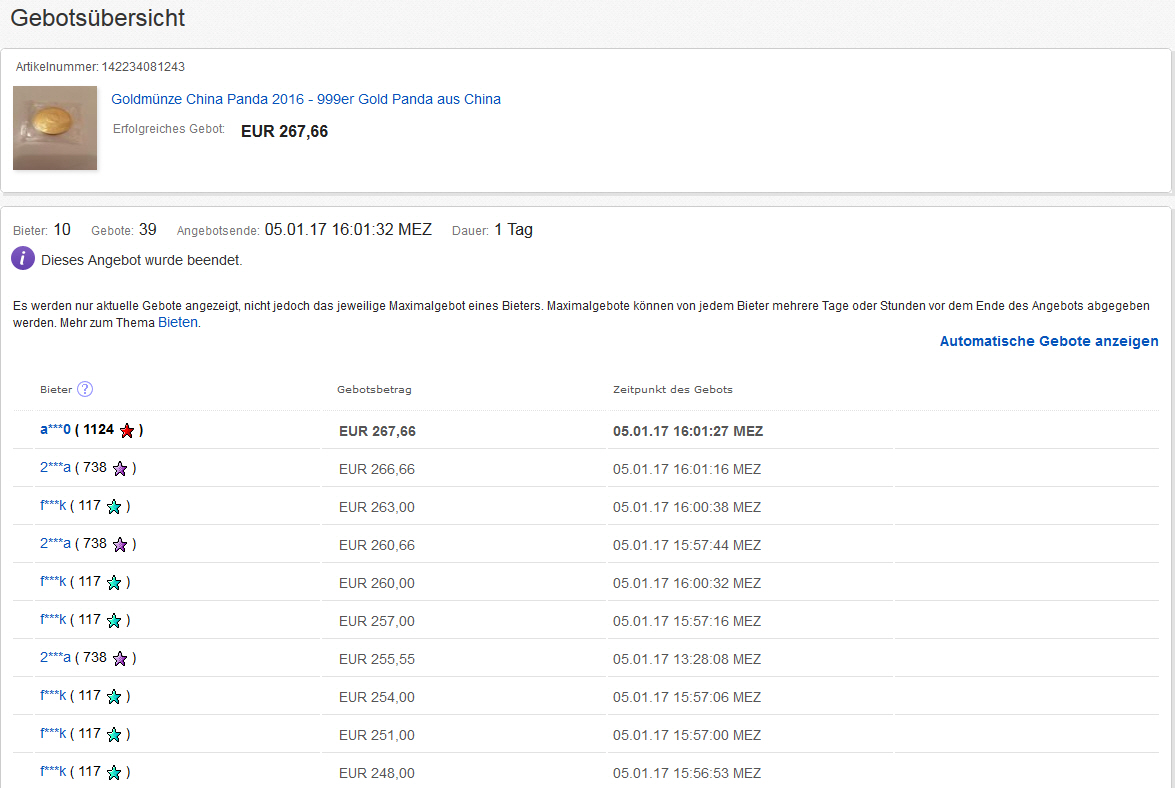
Task: Open the Goldmünze China Panda 2016 listing
Action: click(305, 99)
